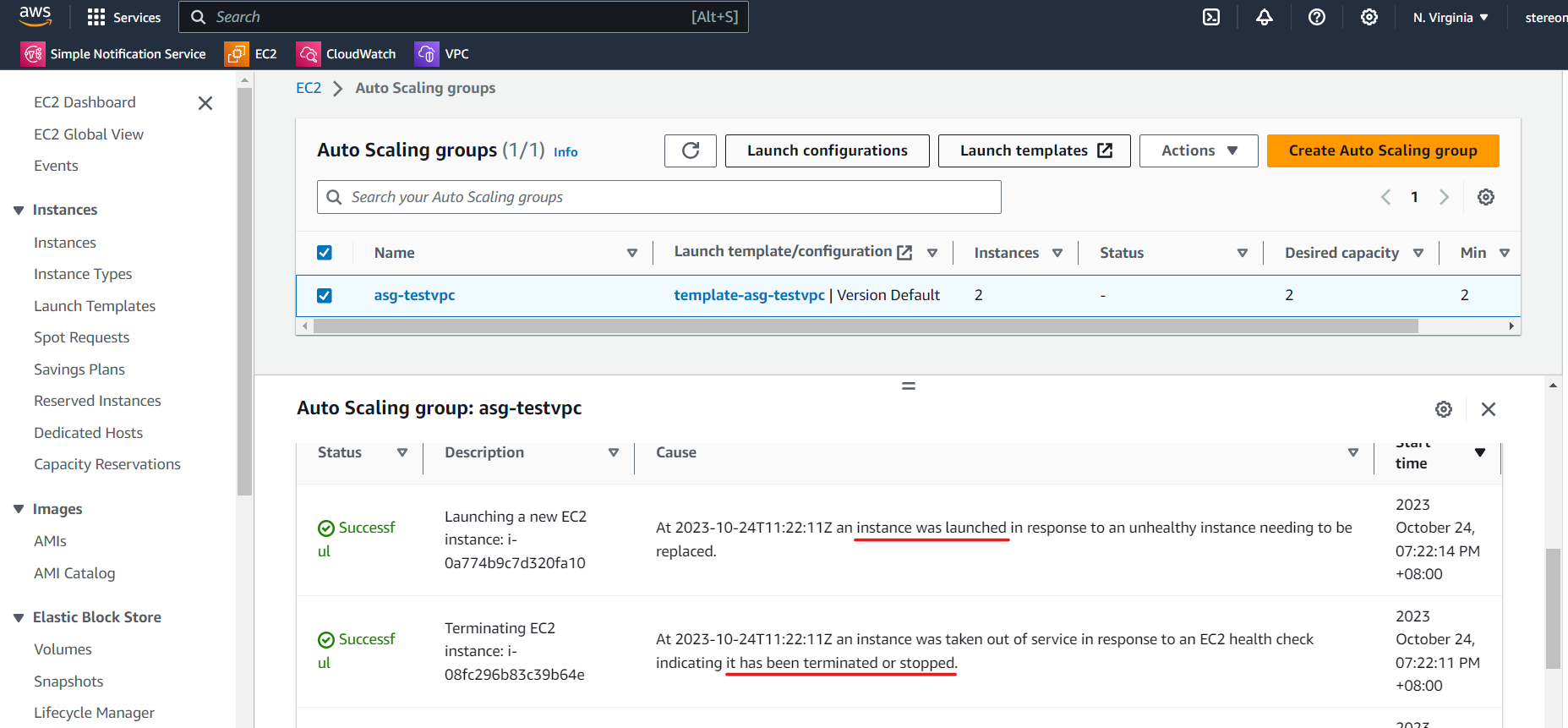Open the N. Virginia region dropdown

tap(1451, 17)
